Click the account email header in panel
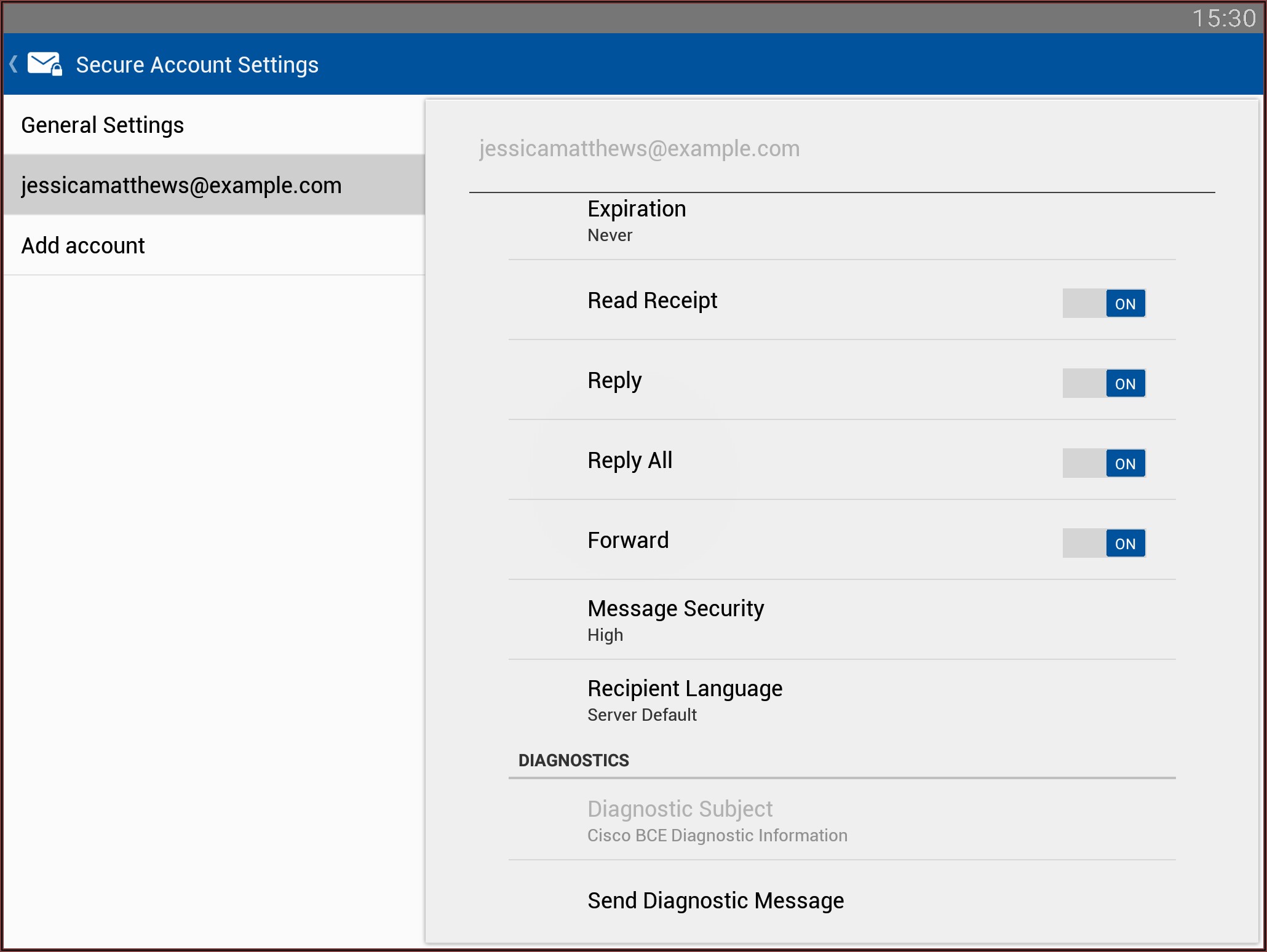Screen dimensions: 1267x952 pos(639,149)
